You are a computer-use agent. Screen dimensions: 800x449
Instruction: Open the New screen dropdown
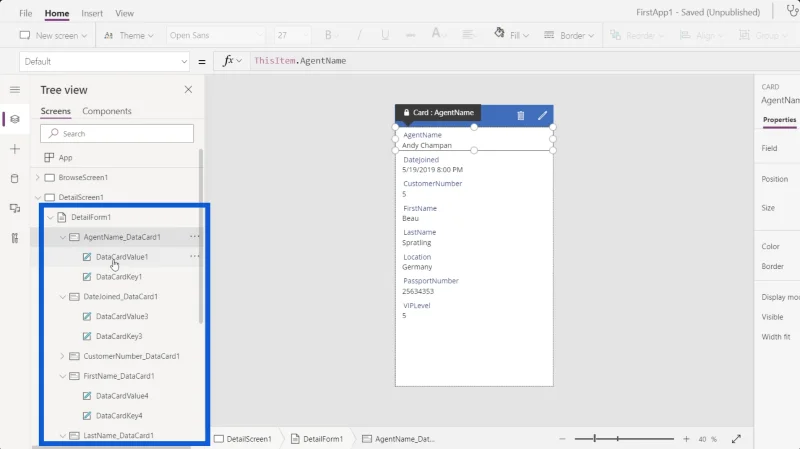pyautogui.click(x=53, y=35)
